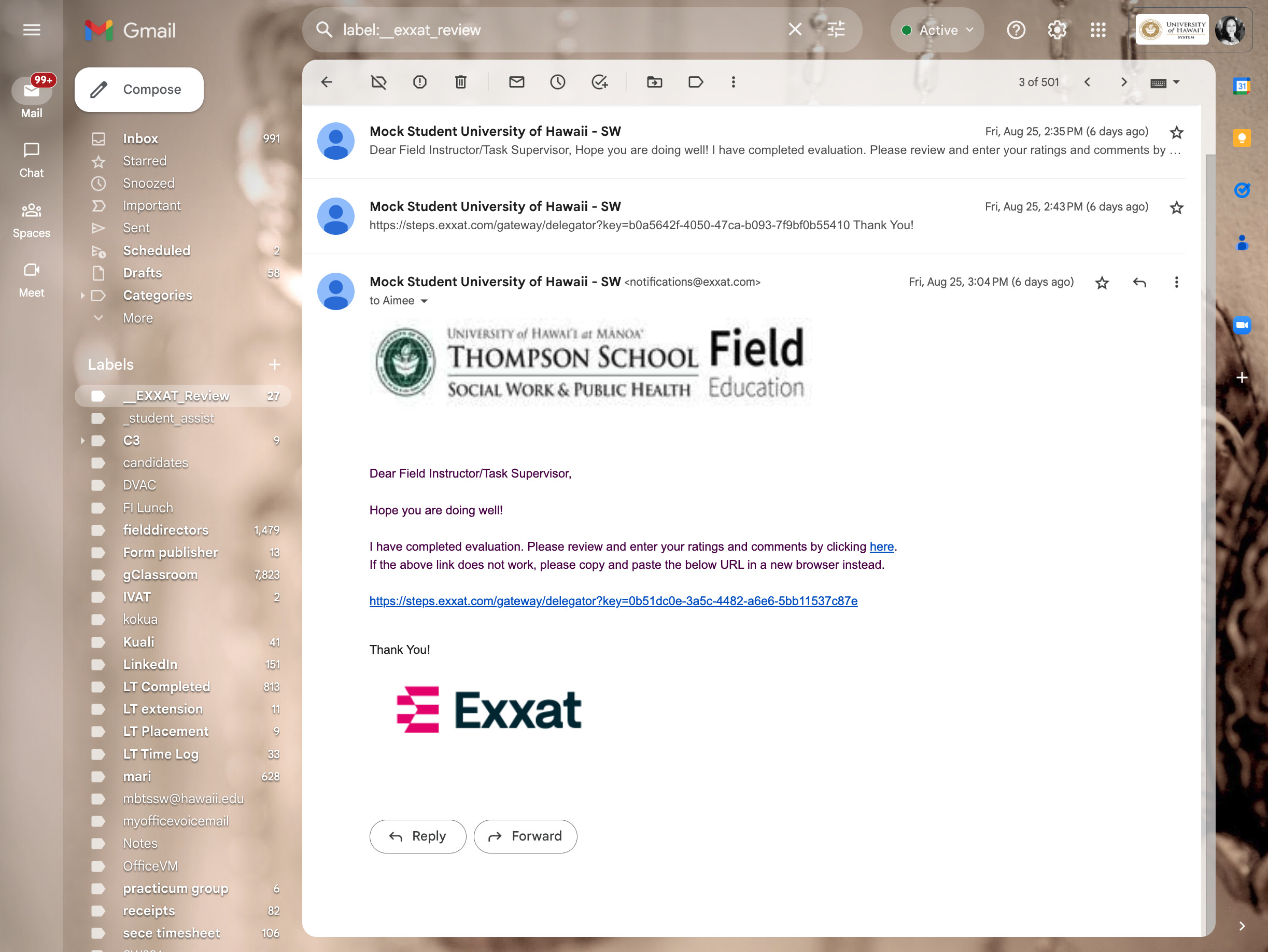Open the Gmail Support help icon
Image resolution: width=1268 pixels, height=952 pixels.
click(x=1016, y=30)
